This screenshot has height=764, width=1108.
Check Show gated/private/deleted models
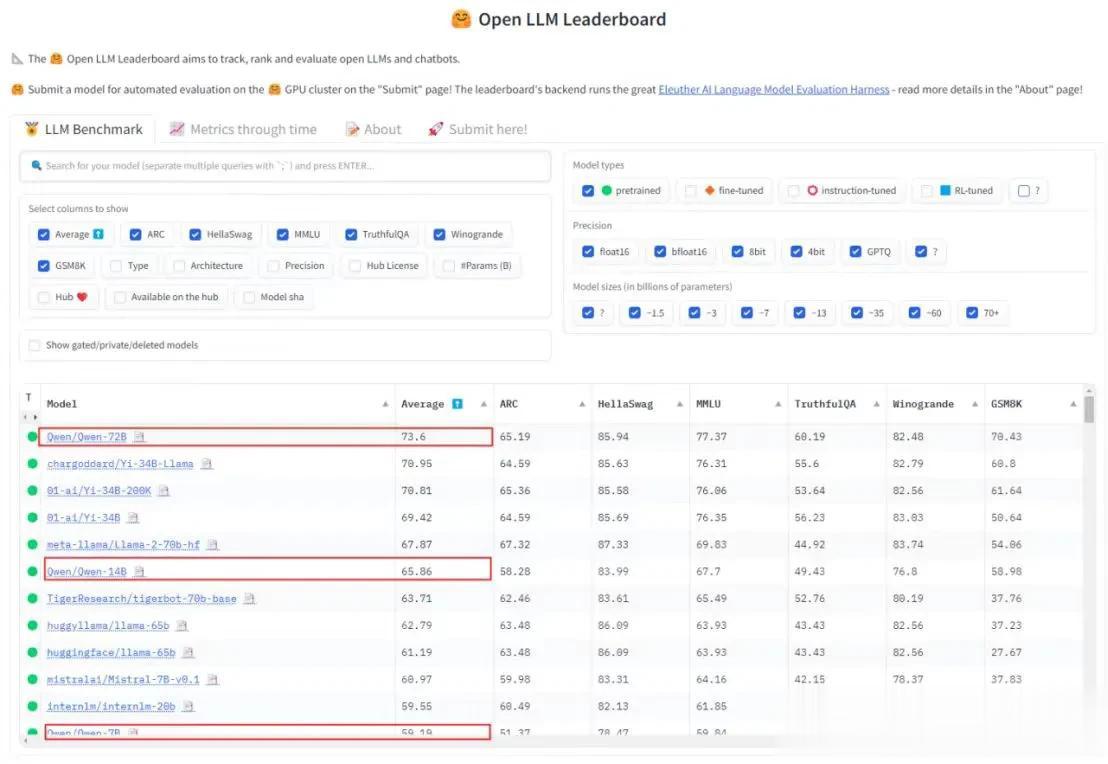coord(35,345)
